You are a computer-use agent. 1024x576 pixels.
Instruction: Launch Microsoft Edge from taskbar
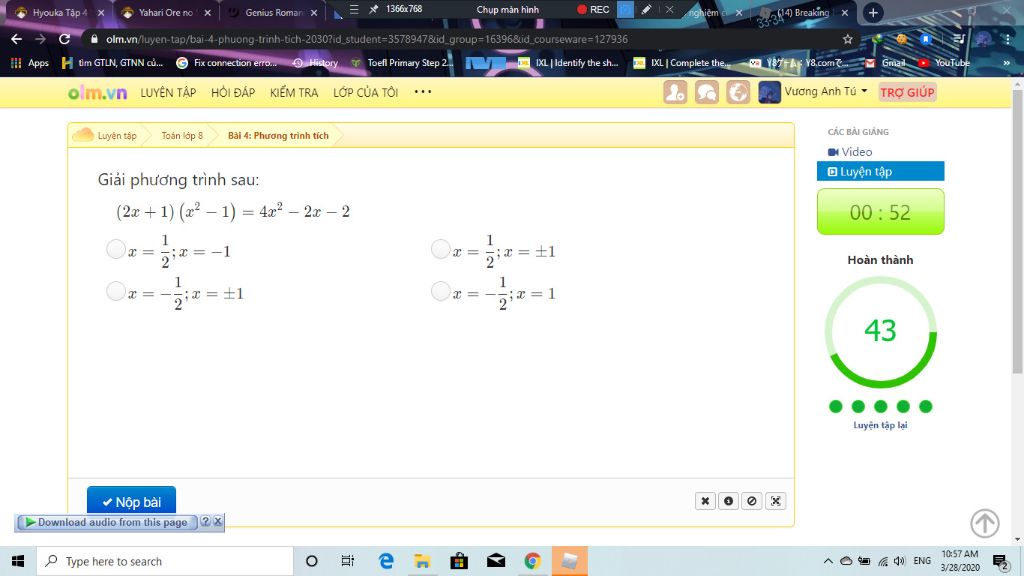tap(386, 561)
